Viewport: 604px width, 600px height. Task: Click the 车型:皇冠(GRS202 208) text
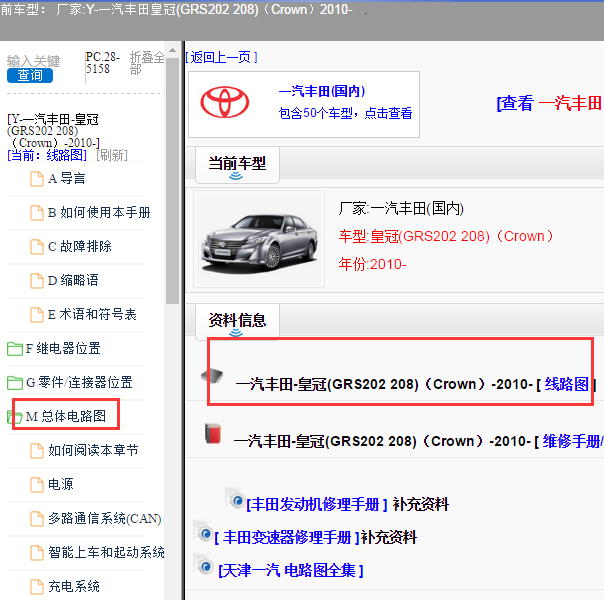pos(446,236)
